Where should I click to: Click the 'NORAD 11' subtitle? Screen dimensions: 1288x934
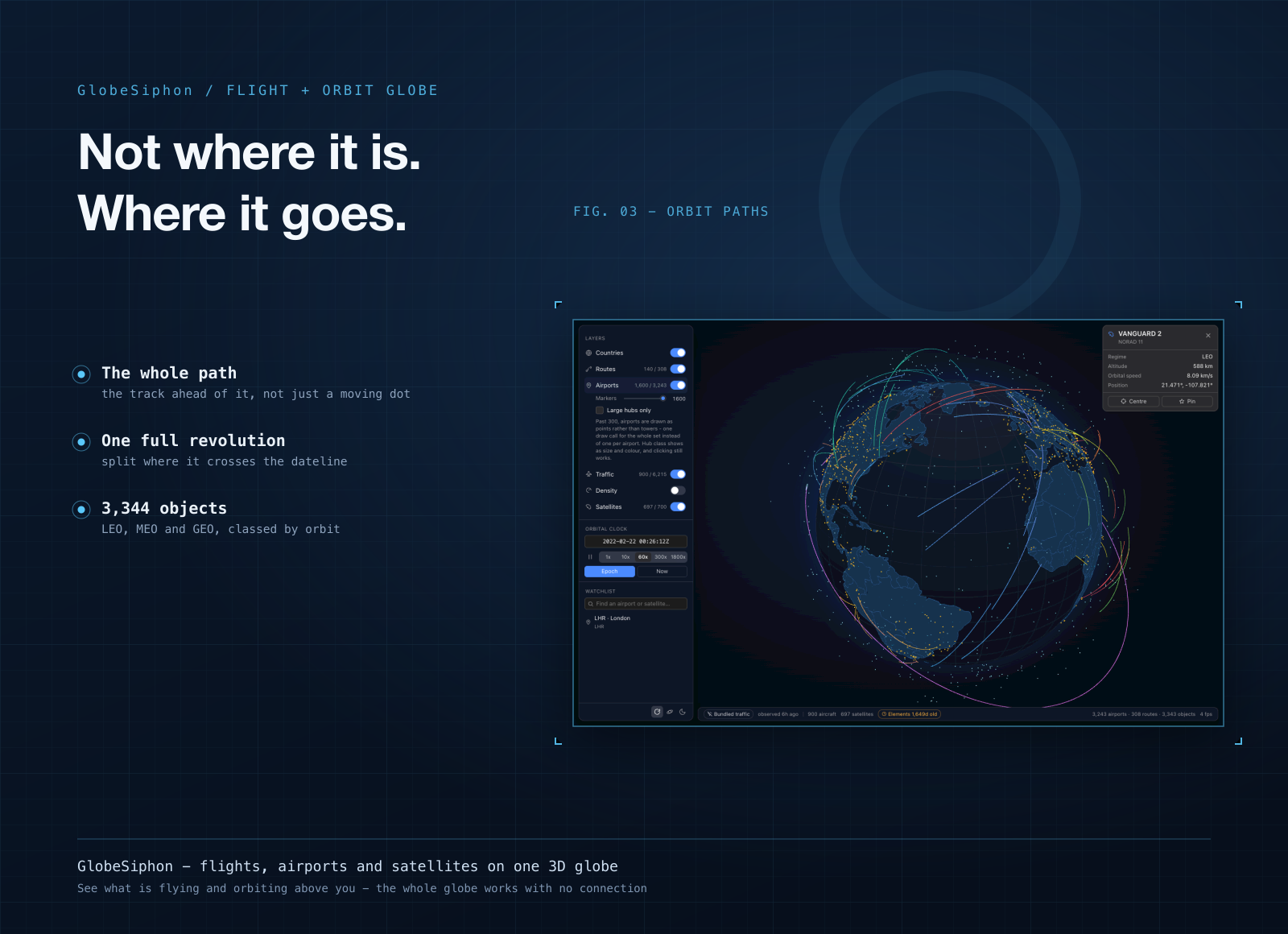[x=1130, y=342]
